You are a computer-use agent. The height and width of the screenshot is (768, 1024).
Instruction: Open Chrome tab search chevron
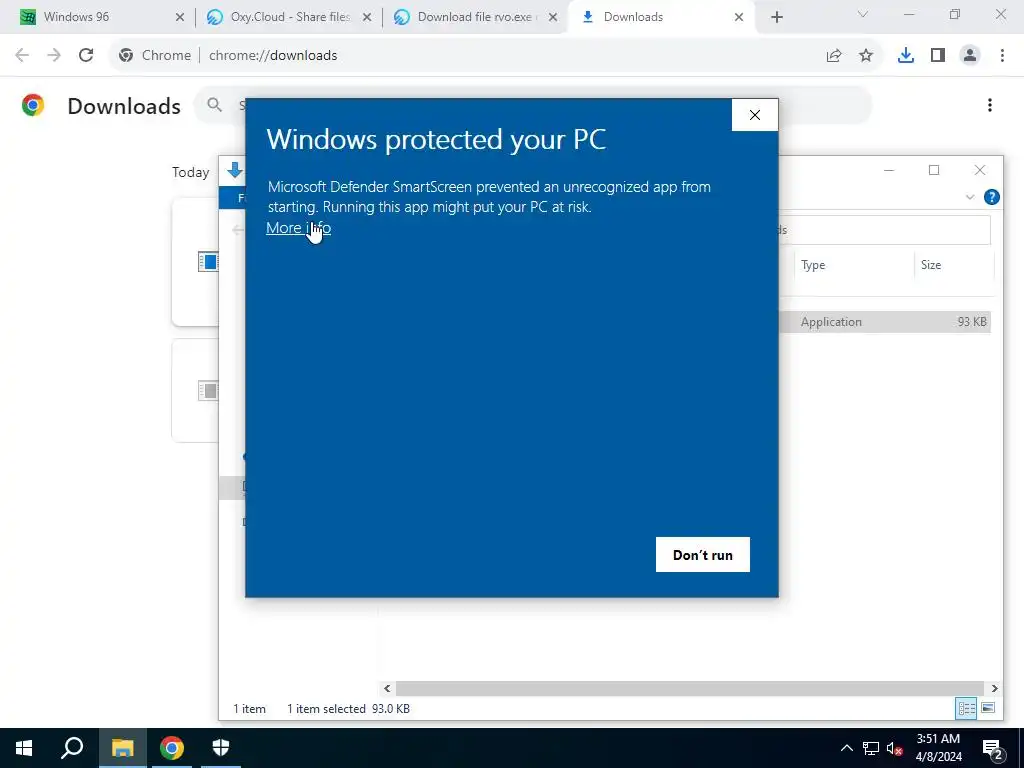pos(863,14)
